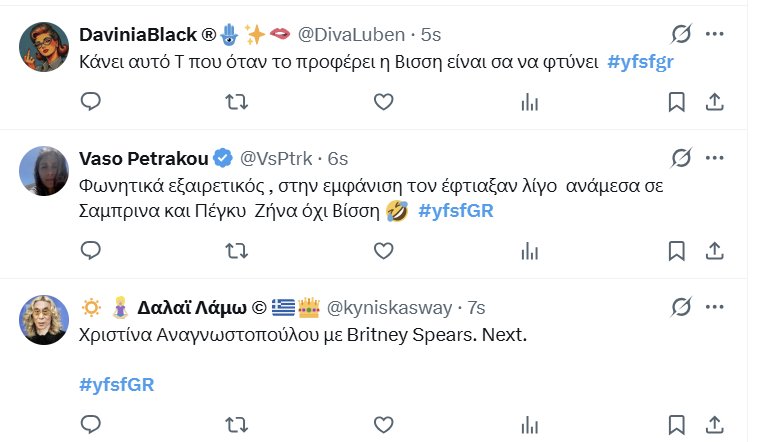Image resolution: width=772 pixels, height=442 pixels.
Task: Open #yfsfGR hashtag in Vaso Petrakou's tweet
Action: [x=455, y=211]
